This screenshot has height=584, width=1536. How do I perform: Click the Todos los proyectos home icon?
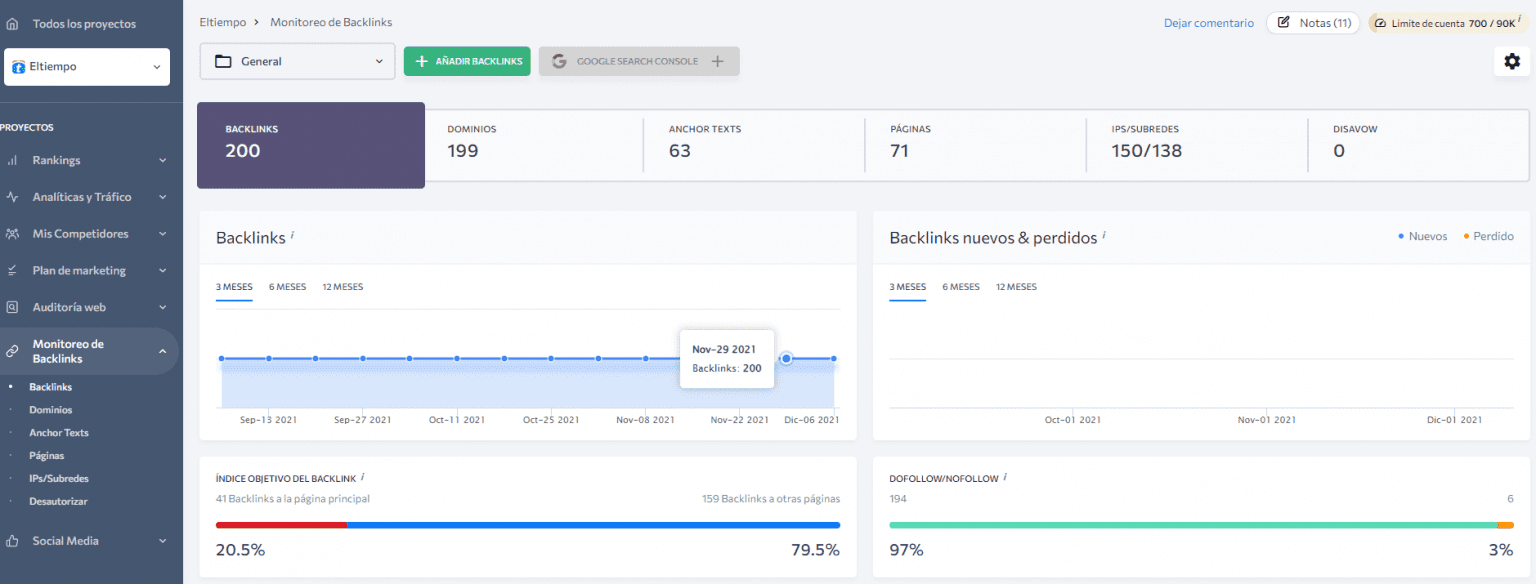[x=10, y=22]
